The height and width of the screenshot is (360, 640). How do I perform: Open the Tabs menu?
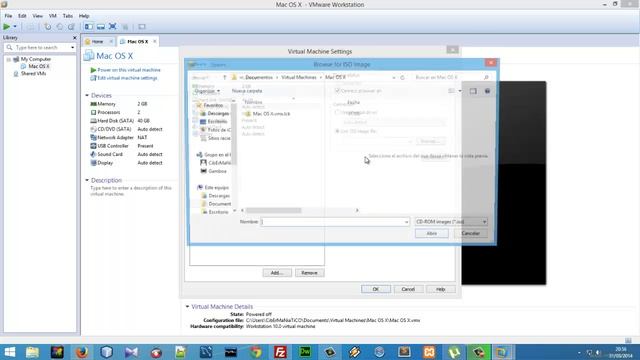pos(68,16)
